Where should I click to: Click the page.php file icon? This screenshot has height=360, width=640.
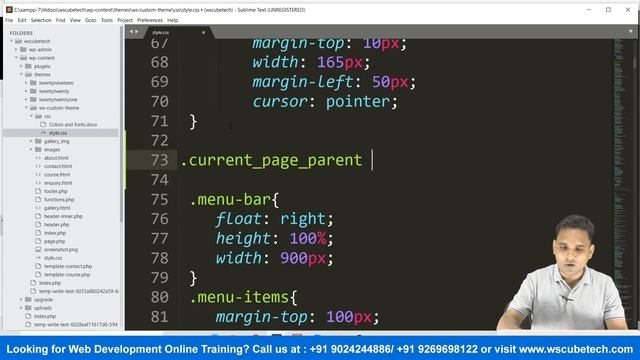coord(38,241)
